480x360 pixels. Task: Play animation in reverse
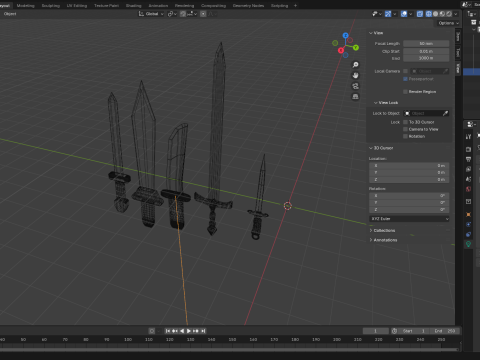pyautogui.click(x=182, y=331)
